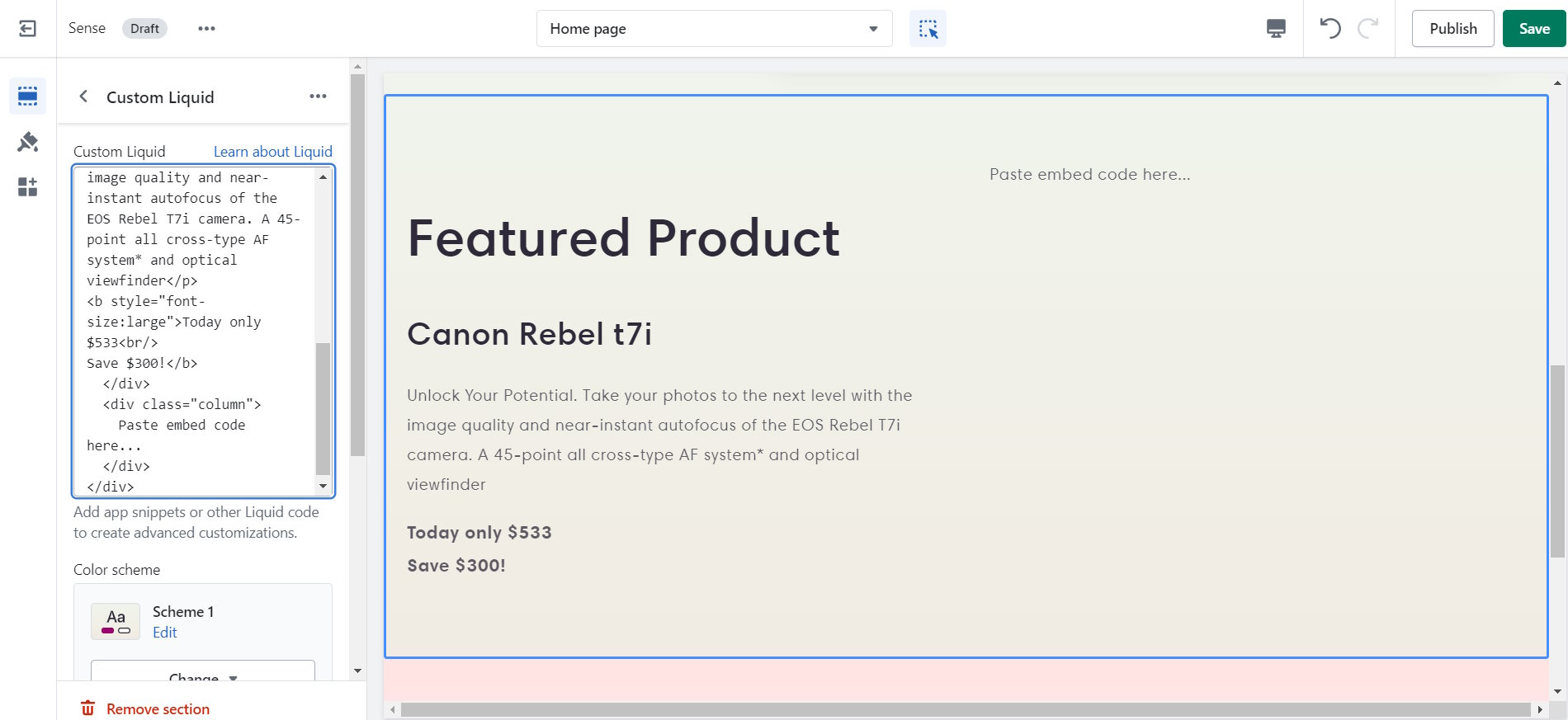
Task: Click the 'Save $300!' text in preview
Action: point(456,566)
